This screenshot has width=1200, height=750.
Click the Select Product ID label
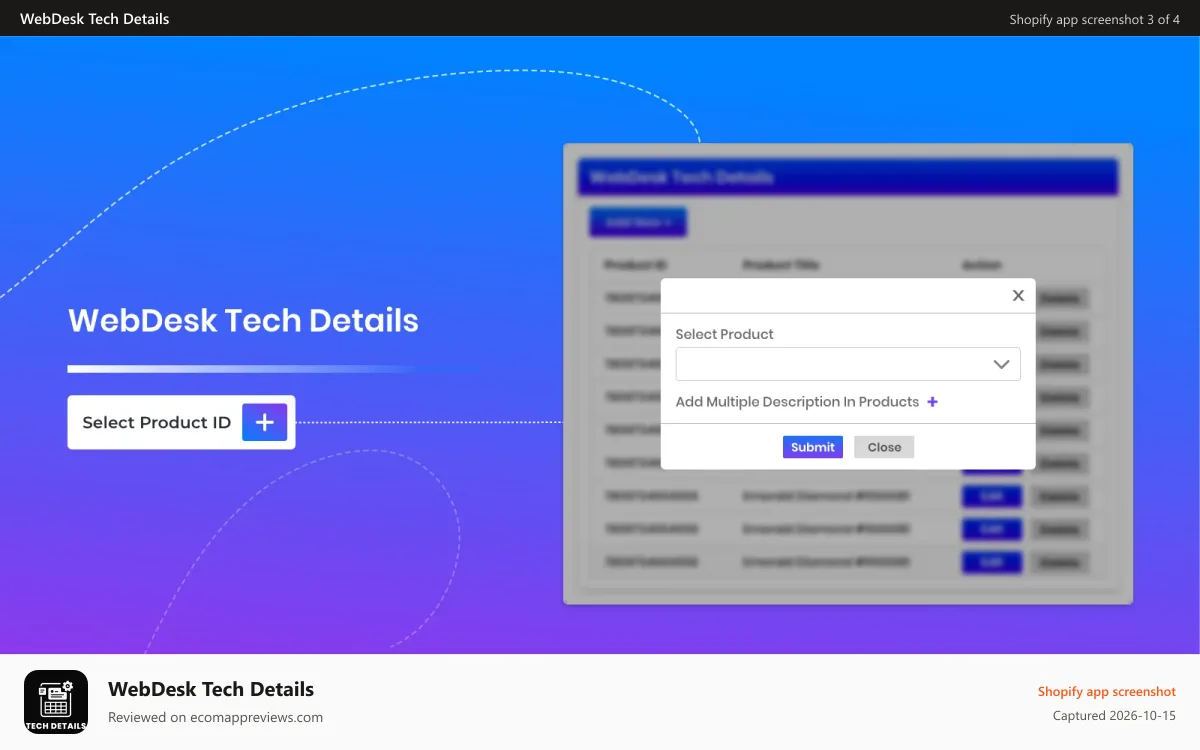point(157,422)
